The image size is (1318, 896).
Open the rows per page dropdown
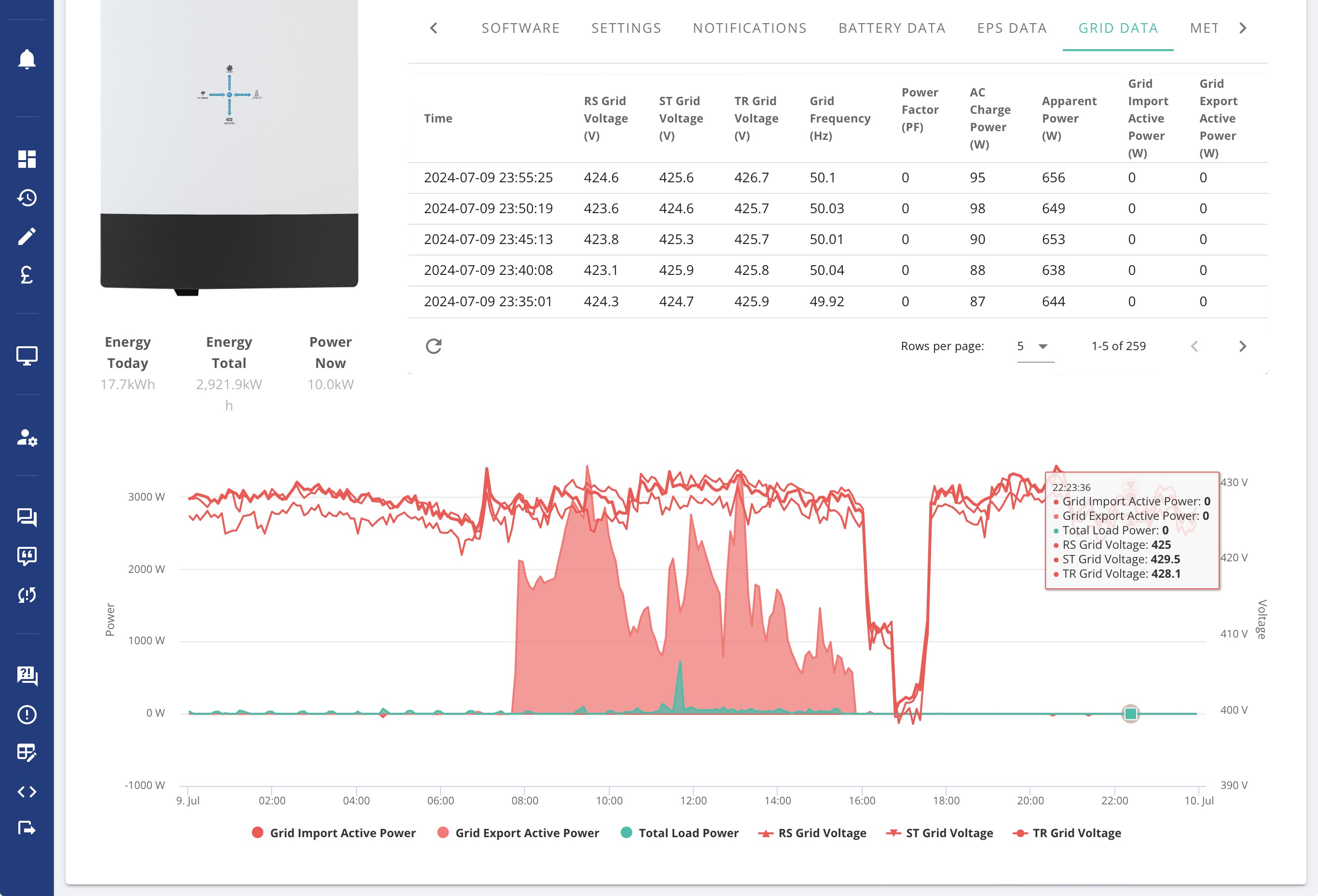pyautogui.click(x=1035, y=346)
